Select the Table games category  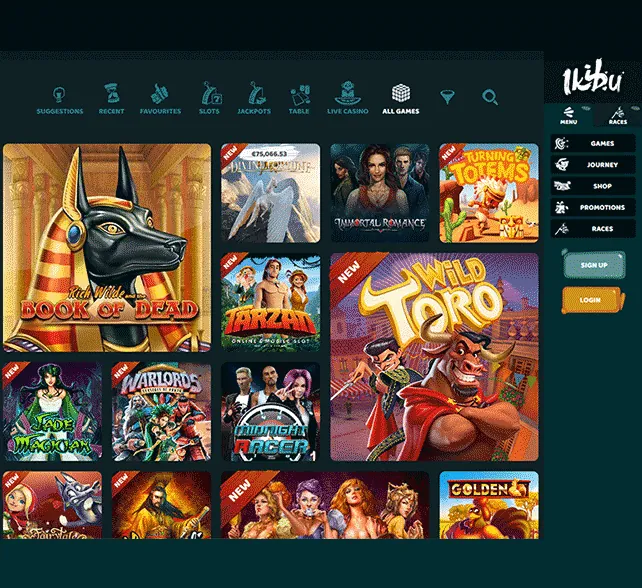click(299, 99)
